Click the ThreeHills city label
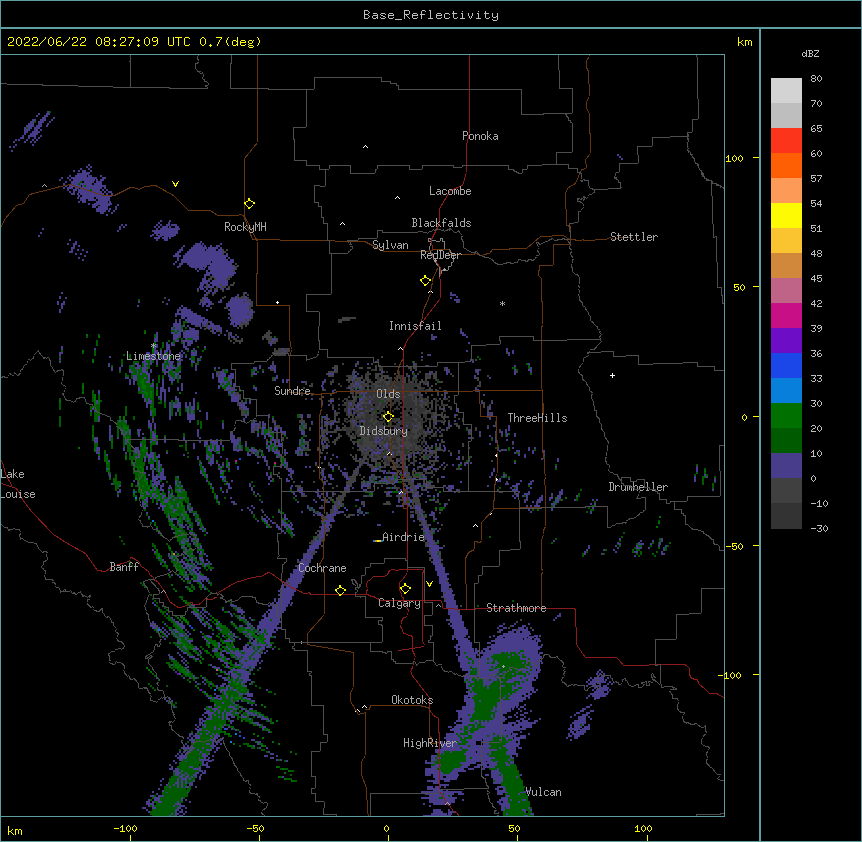Screen dimensions: 862x842 click(537, 418)
